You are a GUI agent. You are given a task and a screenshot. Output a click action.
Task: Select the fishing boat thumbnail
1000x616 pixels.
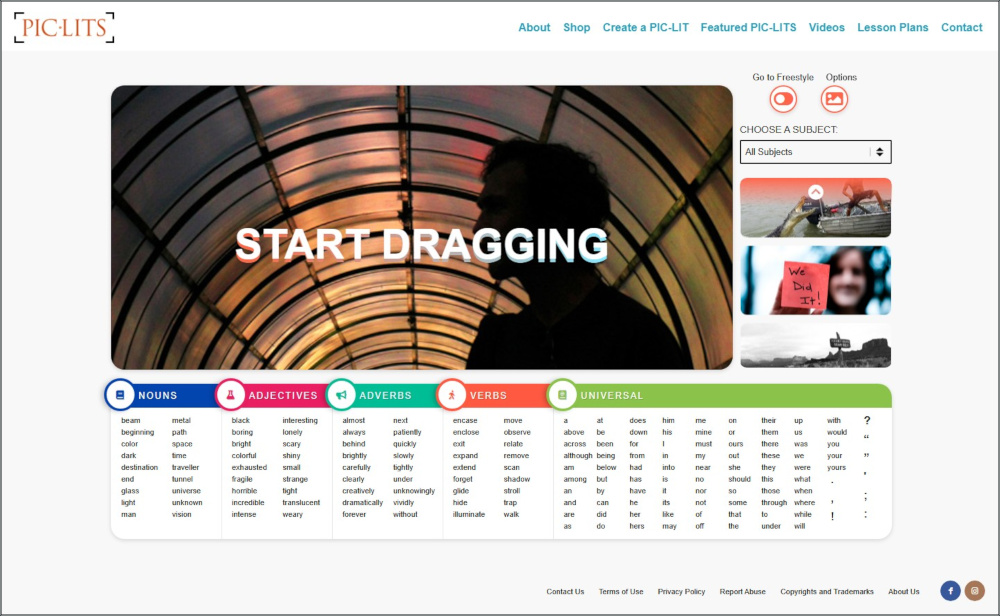(x=815, y=208)
